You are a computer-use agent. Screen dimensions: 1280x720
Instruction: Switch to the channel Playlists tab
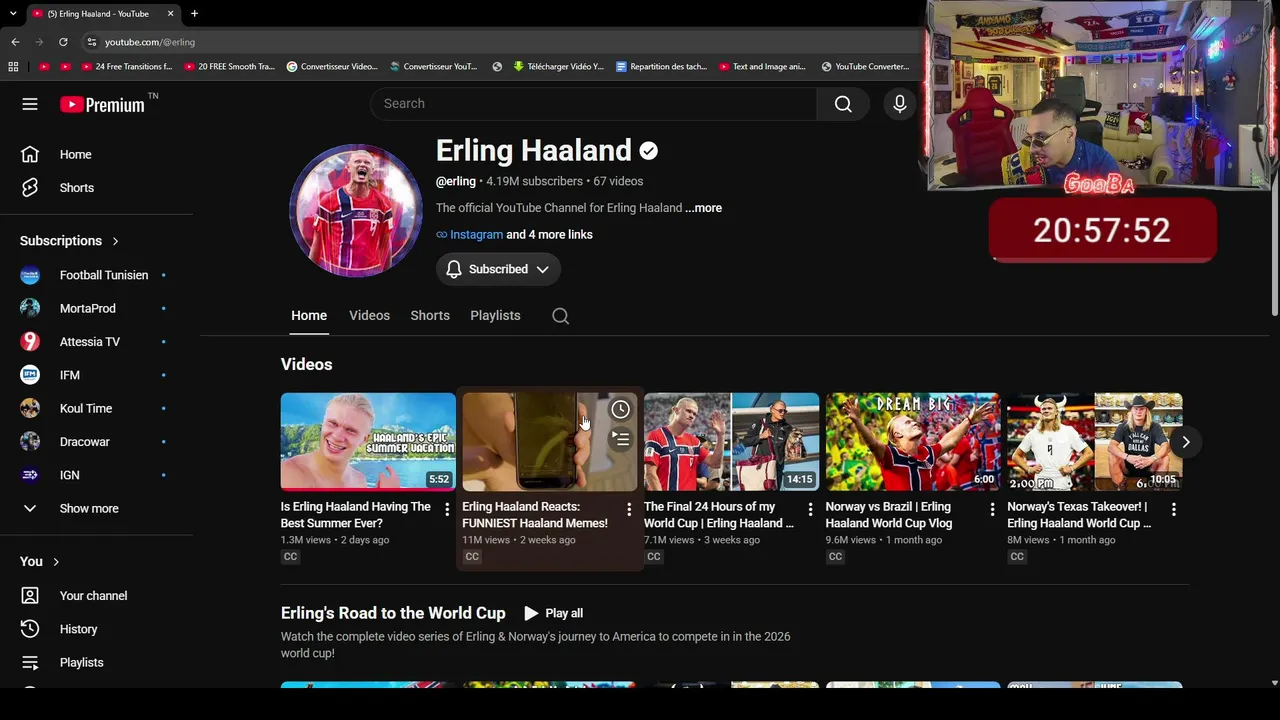495,316
